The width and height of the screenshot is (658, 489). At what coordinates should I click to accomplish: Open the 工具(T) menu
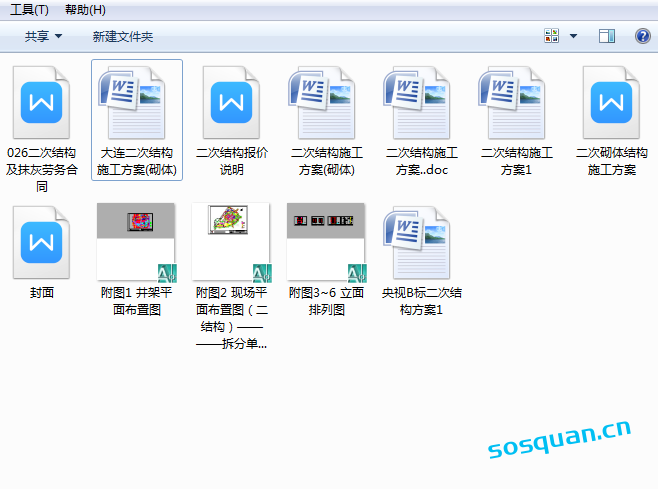[29, 10]
